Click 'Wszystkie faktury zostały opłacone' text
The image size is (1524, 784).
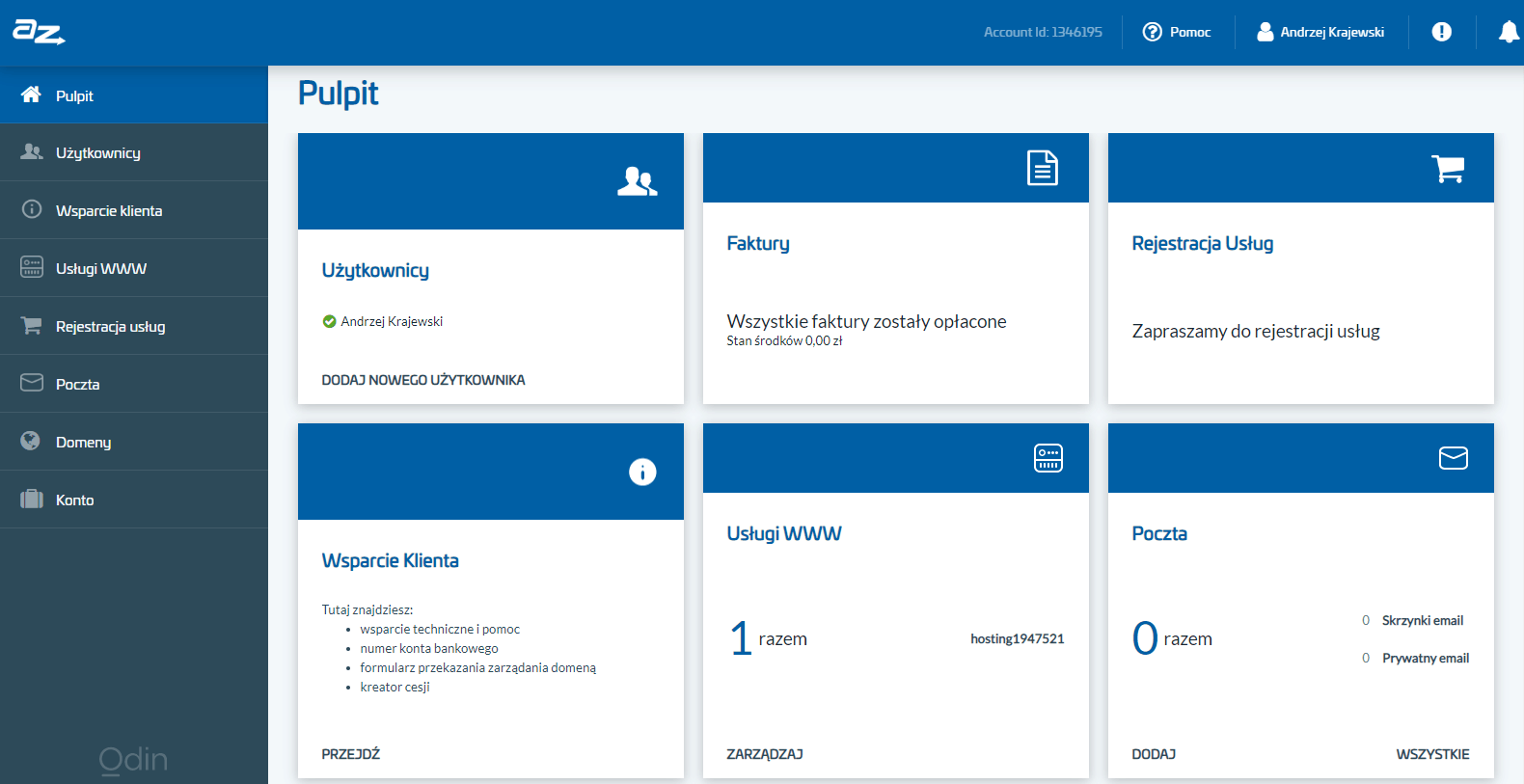point(866,321)
